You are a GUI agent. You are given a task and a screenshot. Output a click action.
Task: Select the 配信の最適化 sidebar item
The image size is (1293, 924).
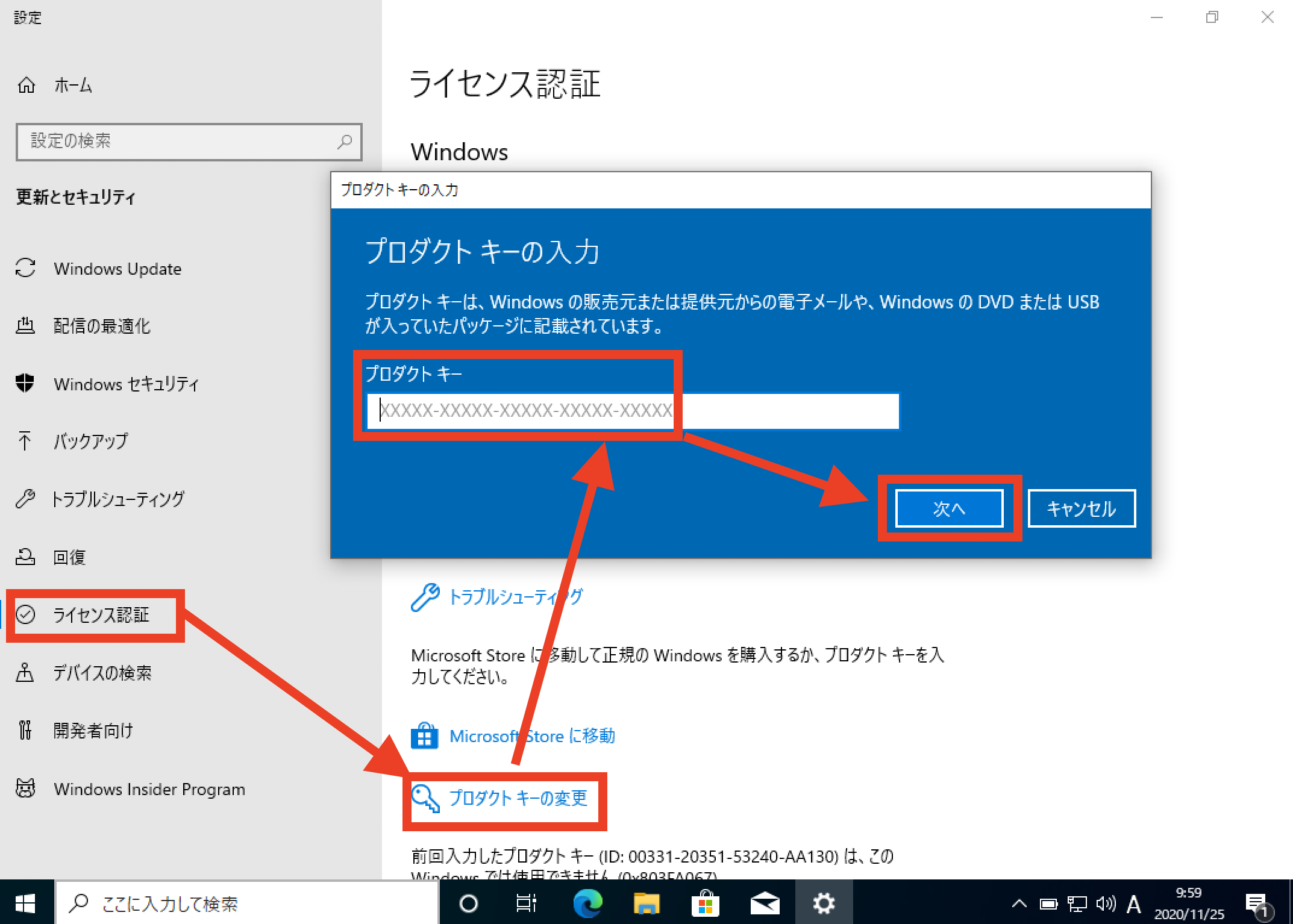pos(102,326)
